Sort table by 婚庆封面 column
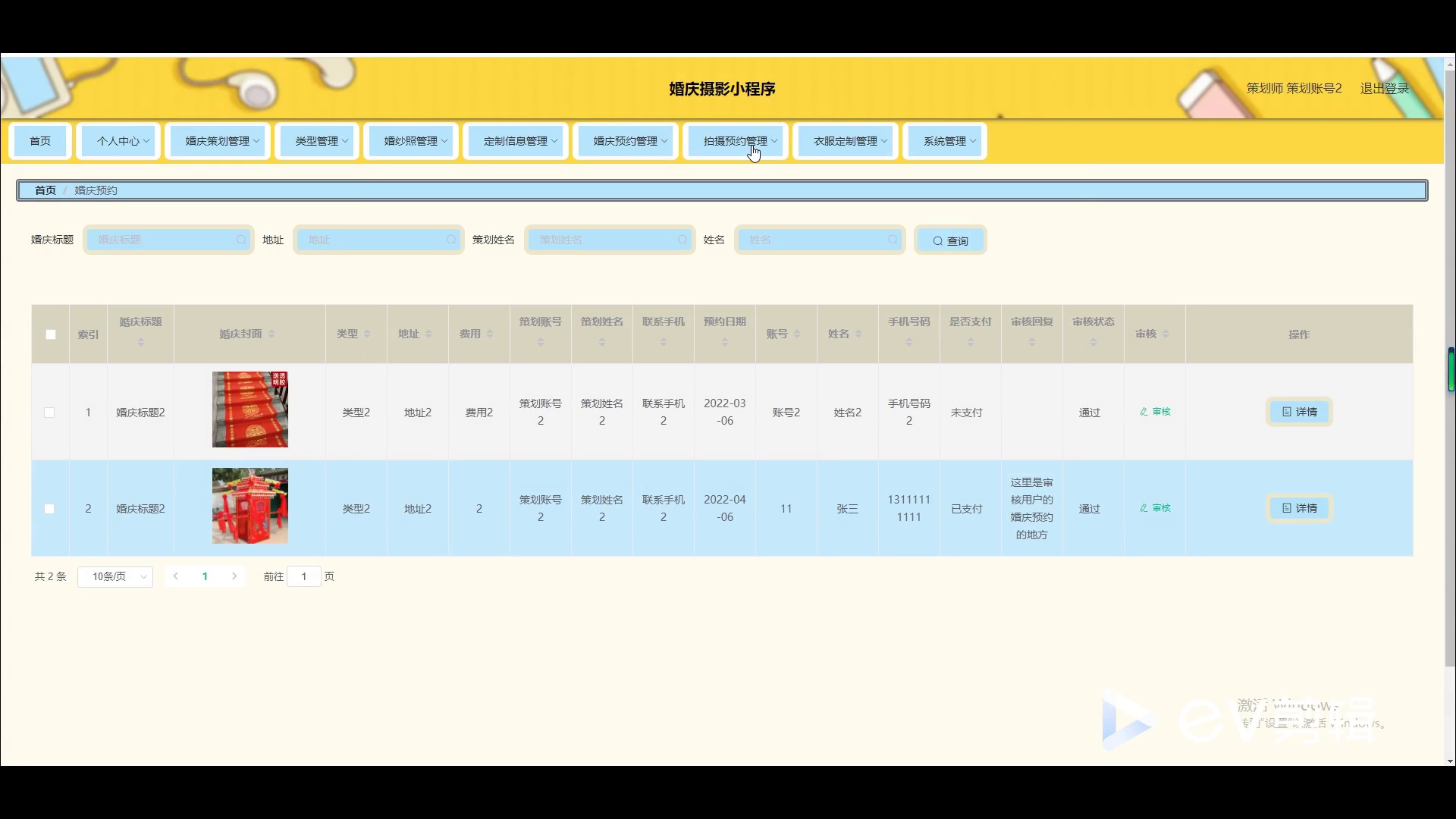Viewport: 1456px width, 819px height. 271,334
